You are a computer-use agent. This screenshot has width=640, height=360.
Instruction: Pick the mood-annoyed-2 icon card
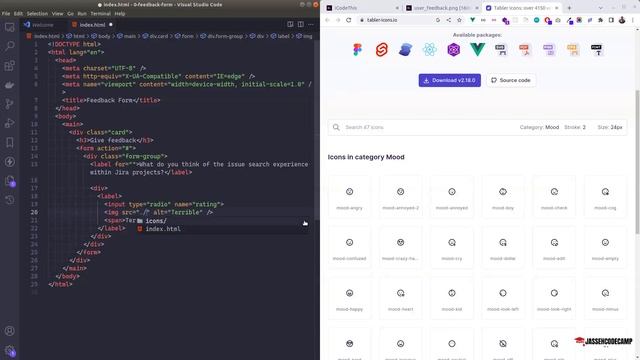400,197
